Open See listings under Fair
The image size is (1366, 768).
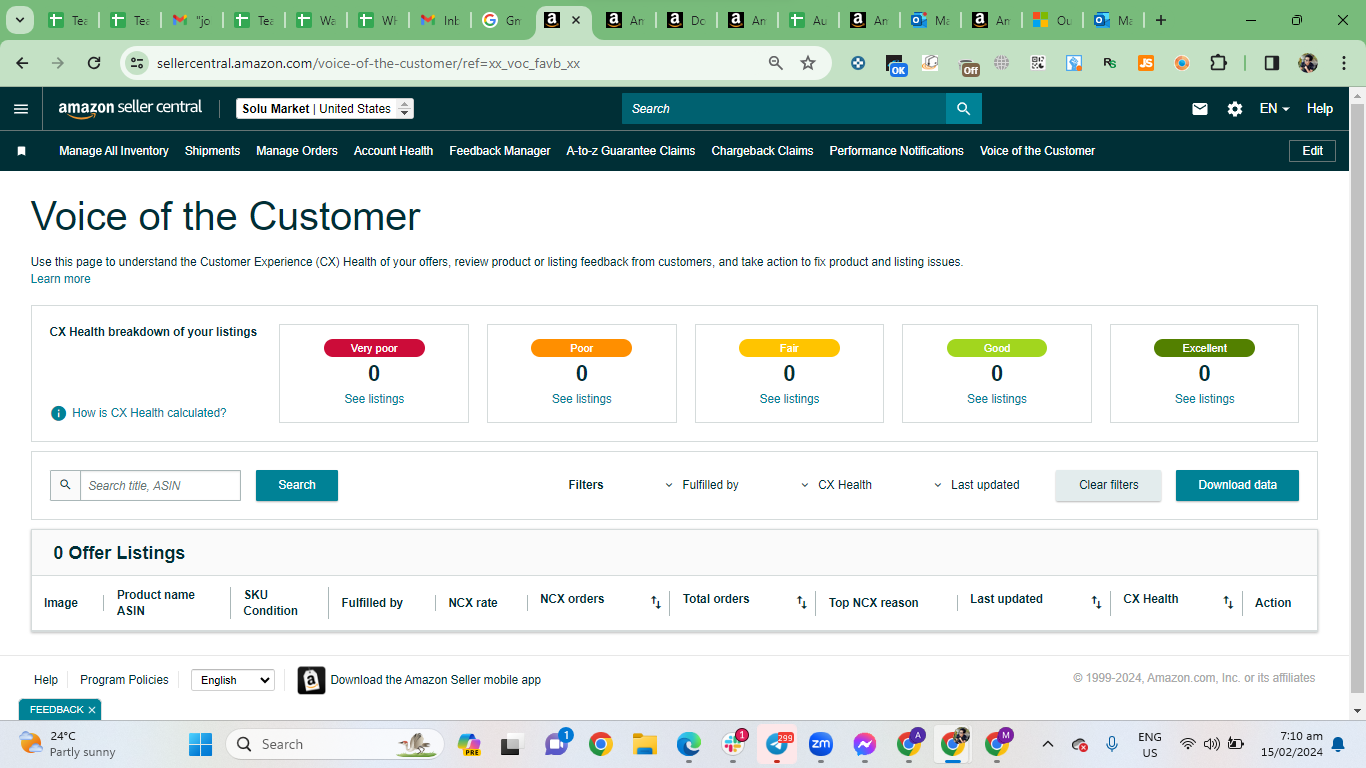click(790, 399)
